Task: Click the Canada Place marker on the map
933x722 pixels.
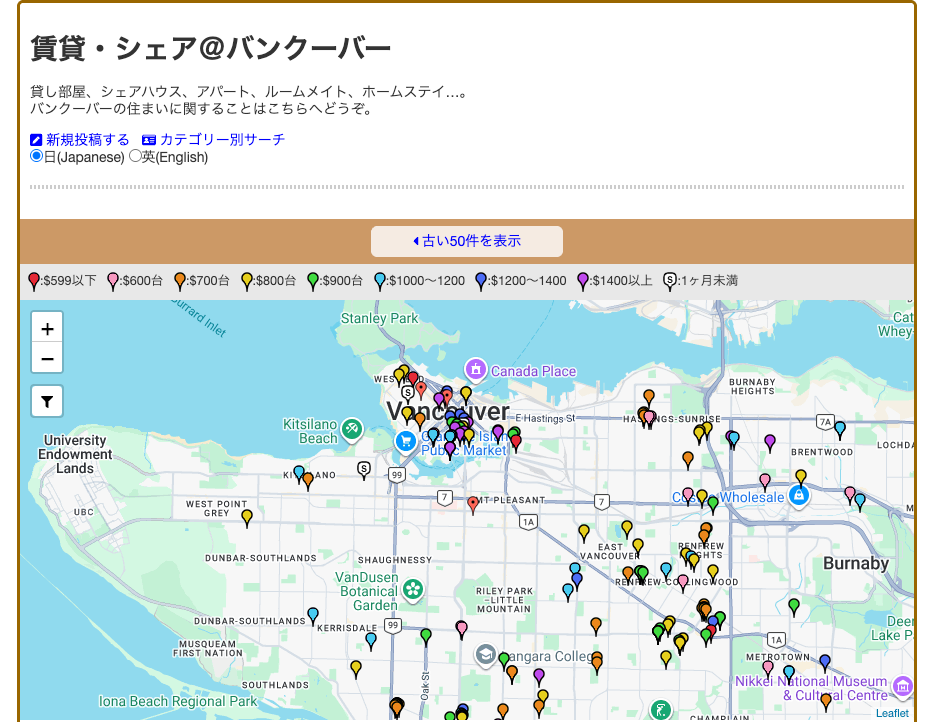Action: tap(475, 371)
